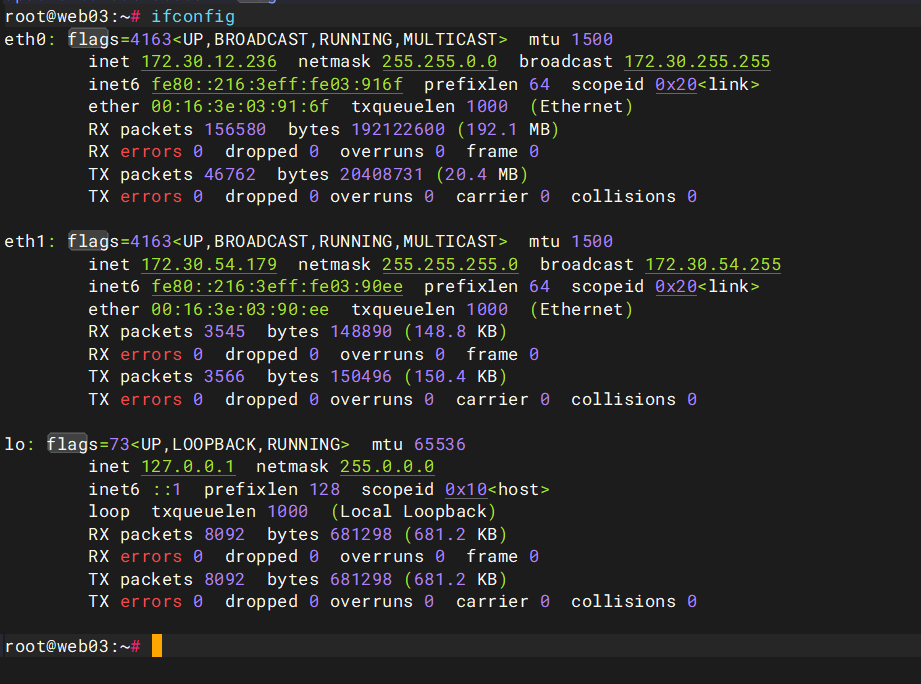The height and width of the screenshot is (684, 921).
Task: Select the eth1 IP address 172.30.54.179
Action: (209, 265)
